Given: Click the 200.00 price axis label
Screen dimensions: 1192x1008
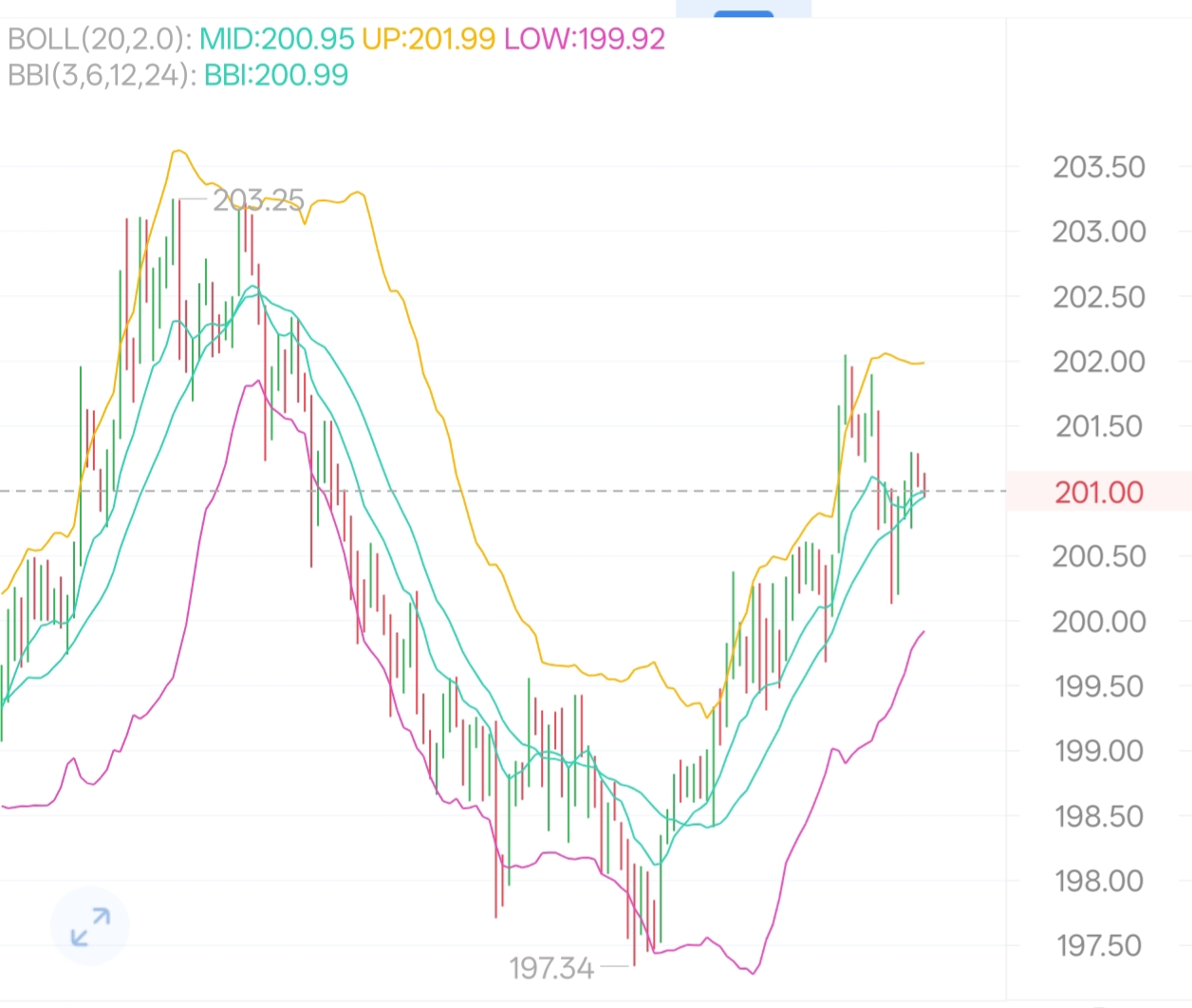Looking at the screenshot, I should tap(1099, 622).
